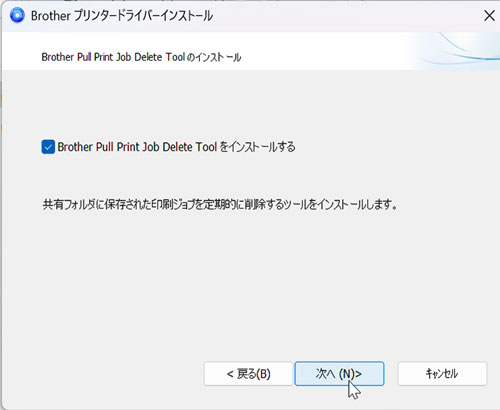Click the Brother Pull Print Job Delete Tool heading
500x410 pixels.
click(141, 57)
